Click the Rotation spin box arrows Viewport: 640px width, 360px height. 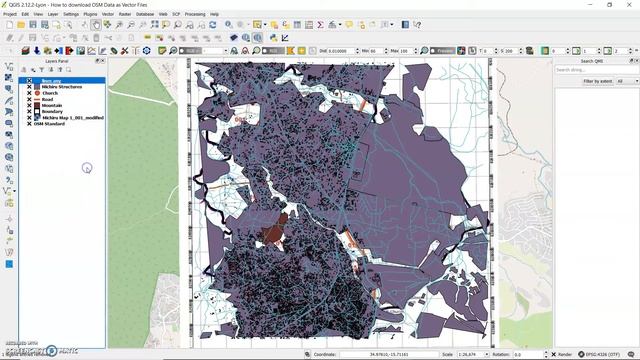point(546,354)
